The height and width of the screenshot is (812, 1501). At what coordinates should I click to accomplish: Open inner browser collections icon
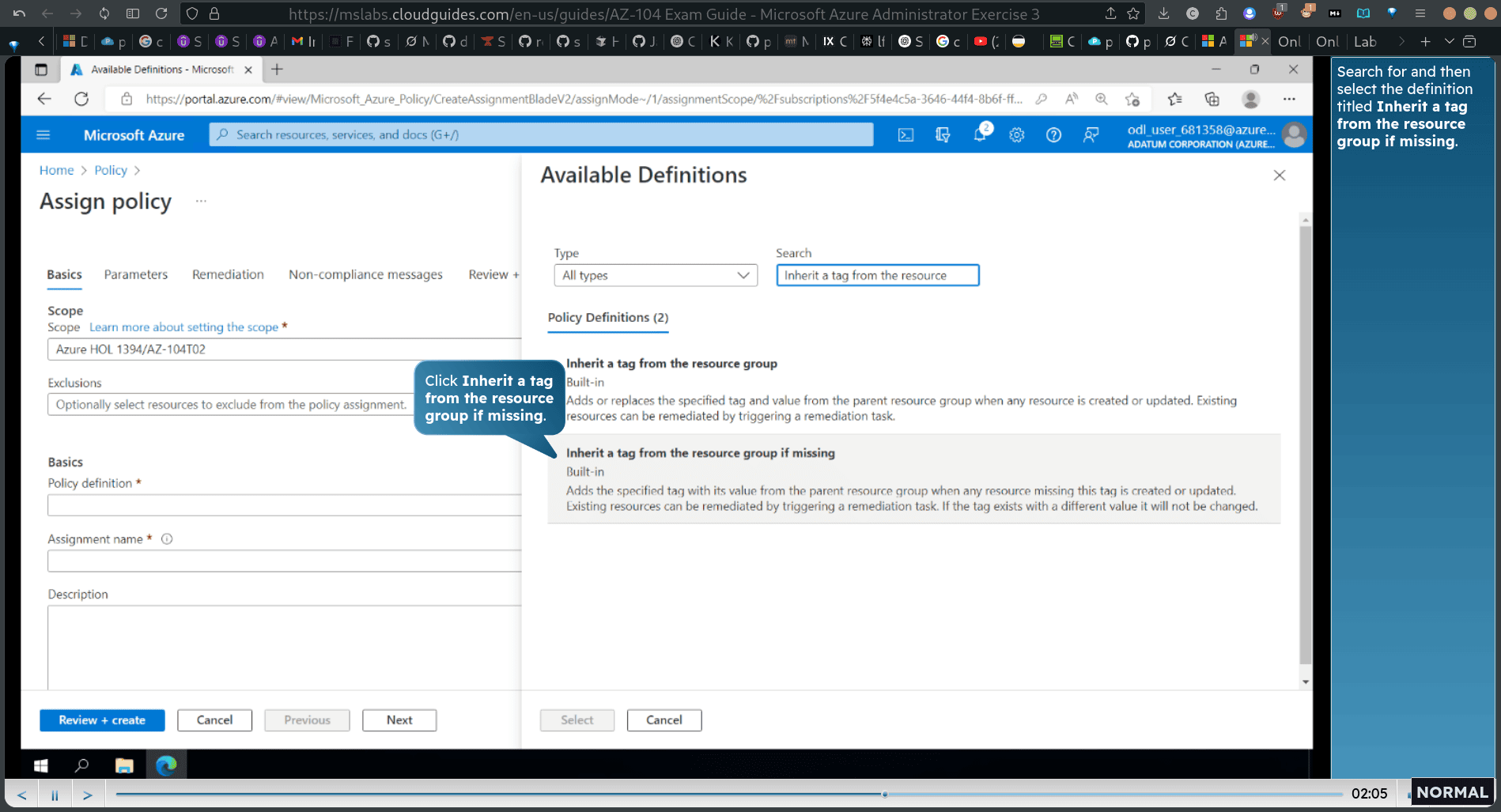click(x=1212, y=99)
